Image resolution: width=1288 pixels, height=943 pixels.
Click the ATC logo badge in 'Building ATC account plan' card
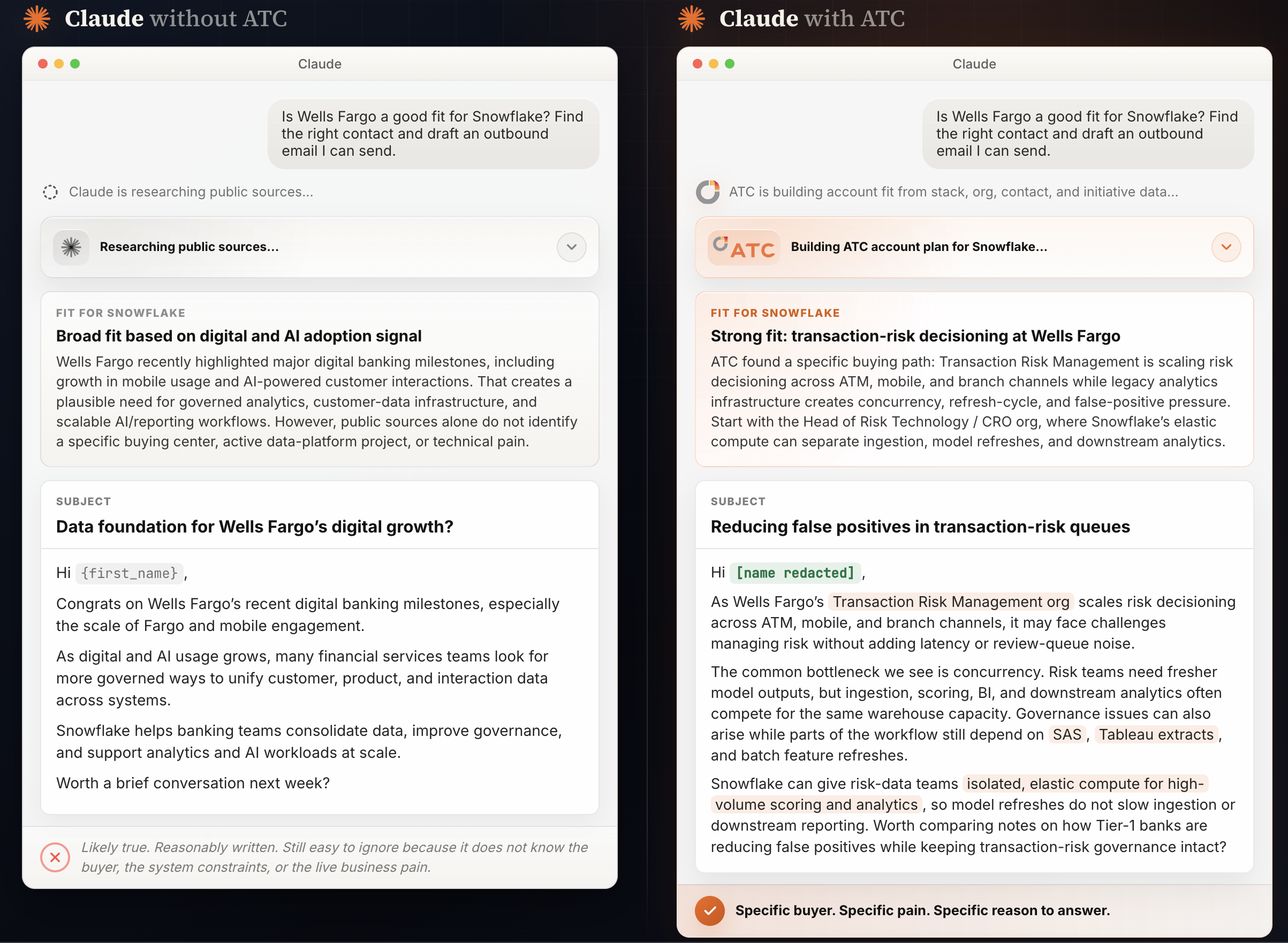click(744, 247)
